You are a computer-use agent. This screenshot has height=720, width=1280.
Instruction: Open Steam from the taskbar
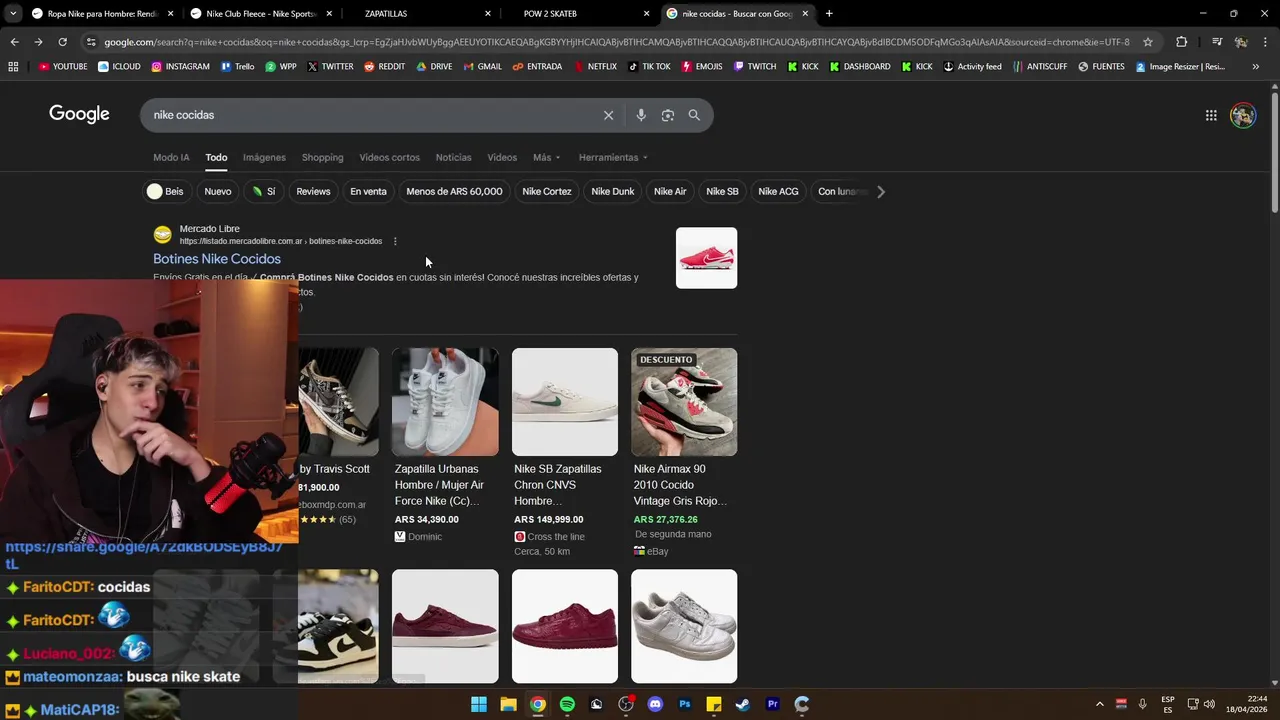click(x=743, y=704)
